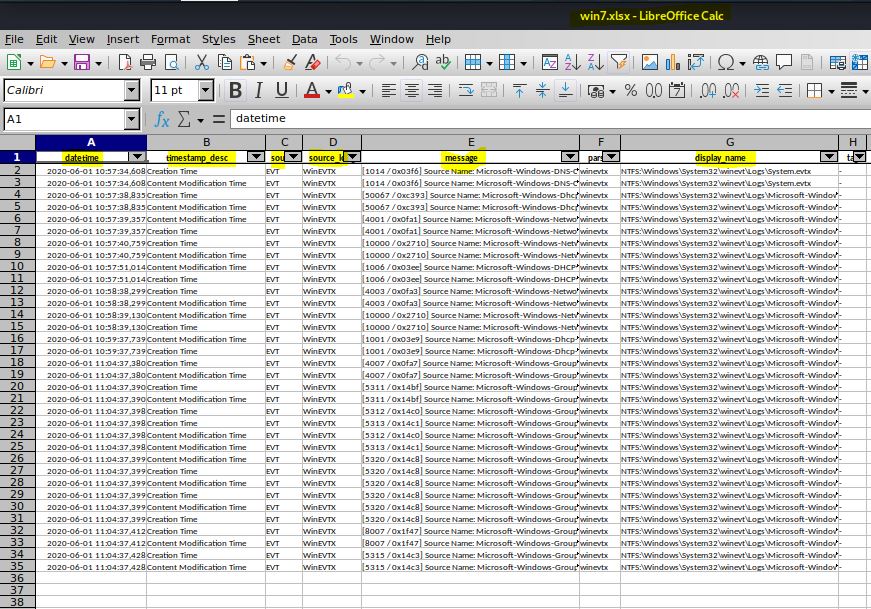This screenshot has height=609, width=871.
Task: Click the red font color swatch
Action: coord(311,91)
